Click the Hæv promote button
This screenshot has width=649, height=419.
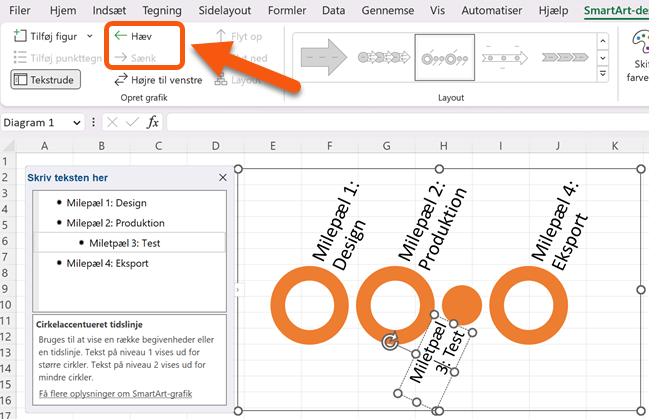pyautogui.click(x=138, y=35)
